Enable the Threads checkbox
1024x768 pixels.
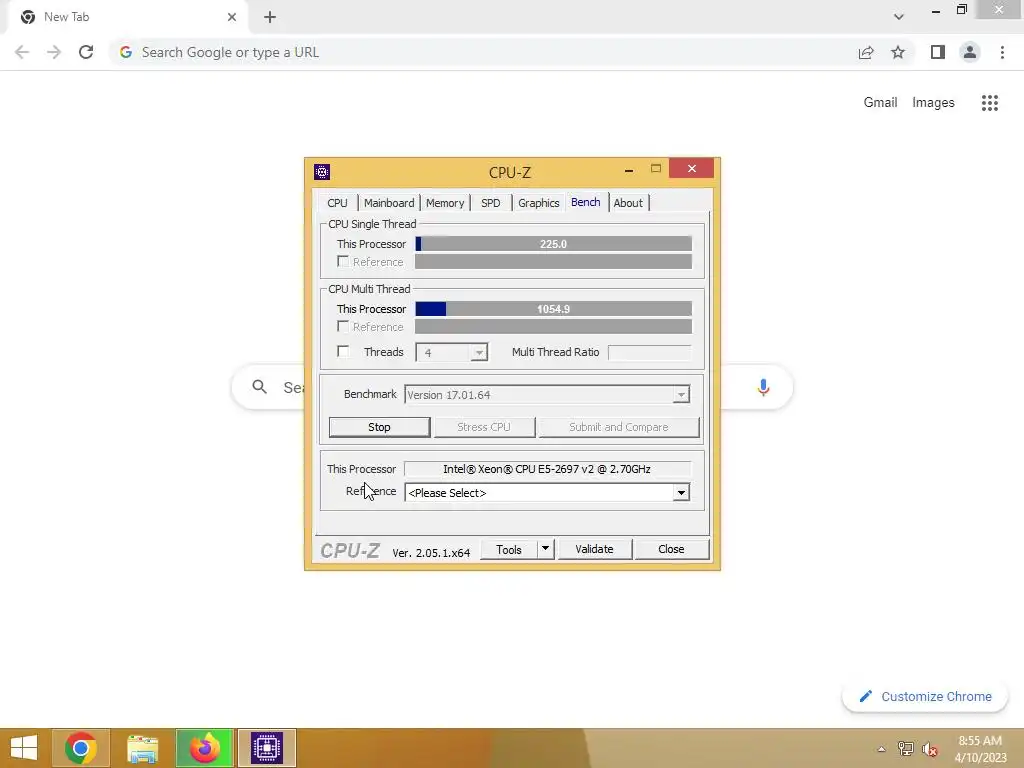tap(343, 351)
